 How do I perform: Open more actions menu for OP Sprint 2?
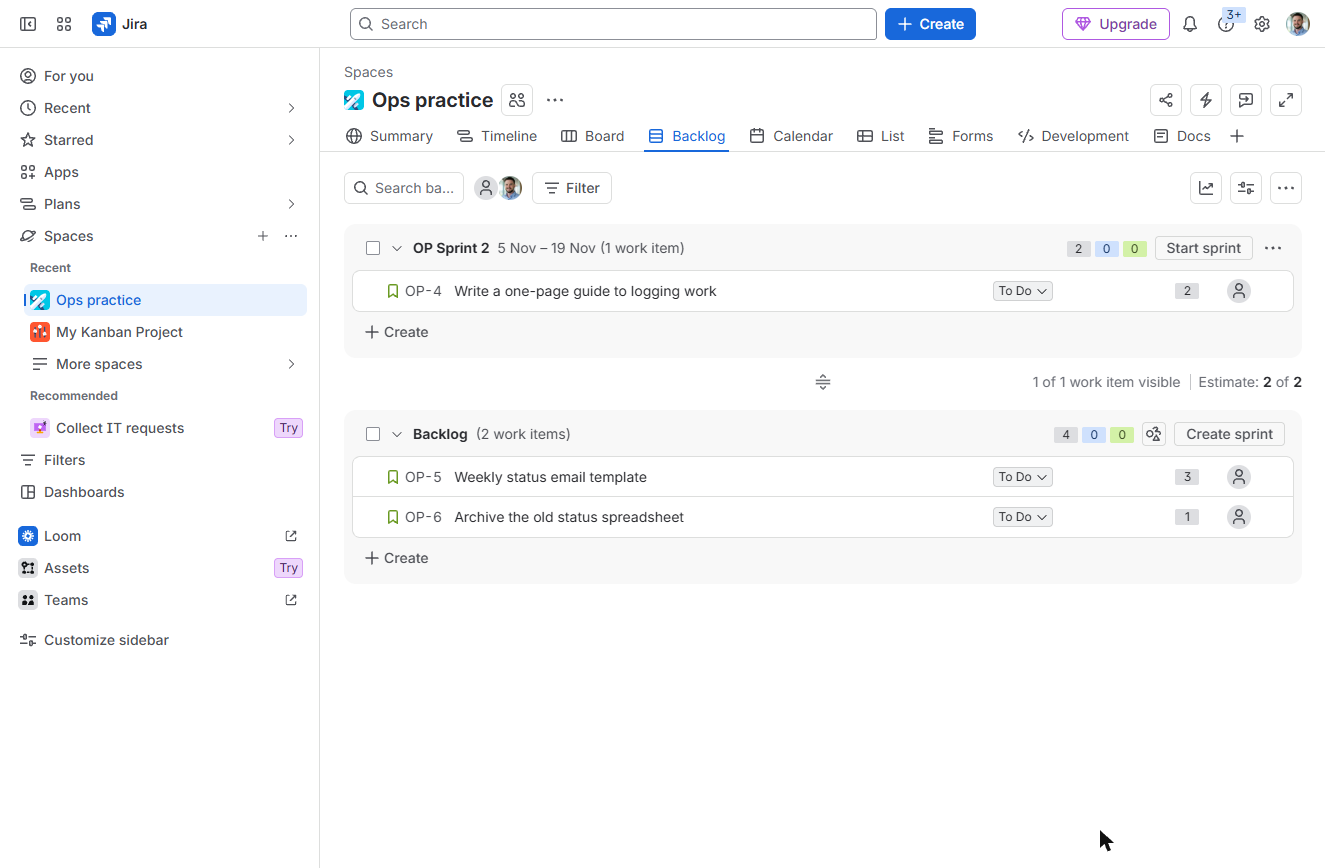[x=1273, y=248]
